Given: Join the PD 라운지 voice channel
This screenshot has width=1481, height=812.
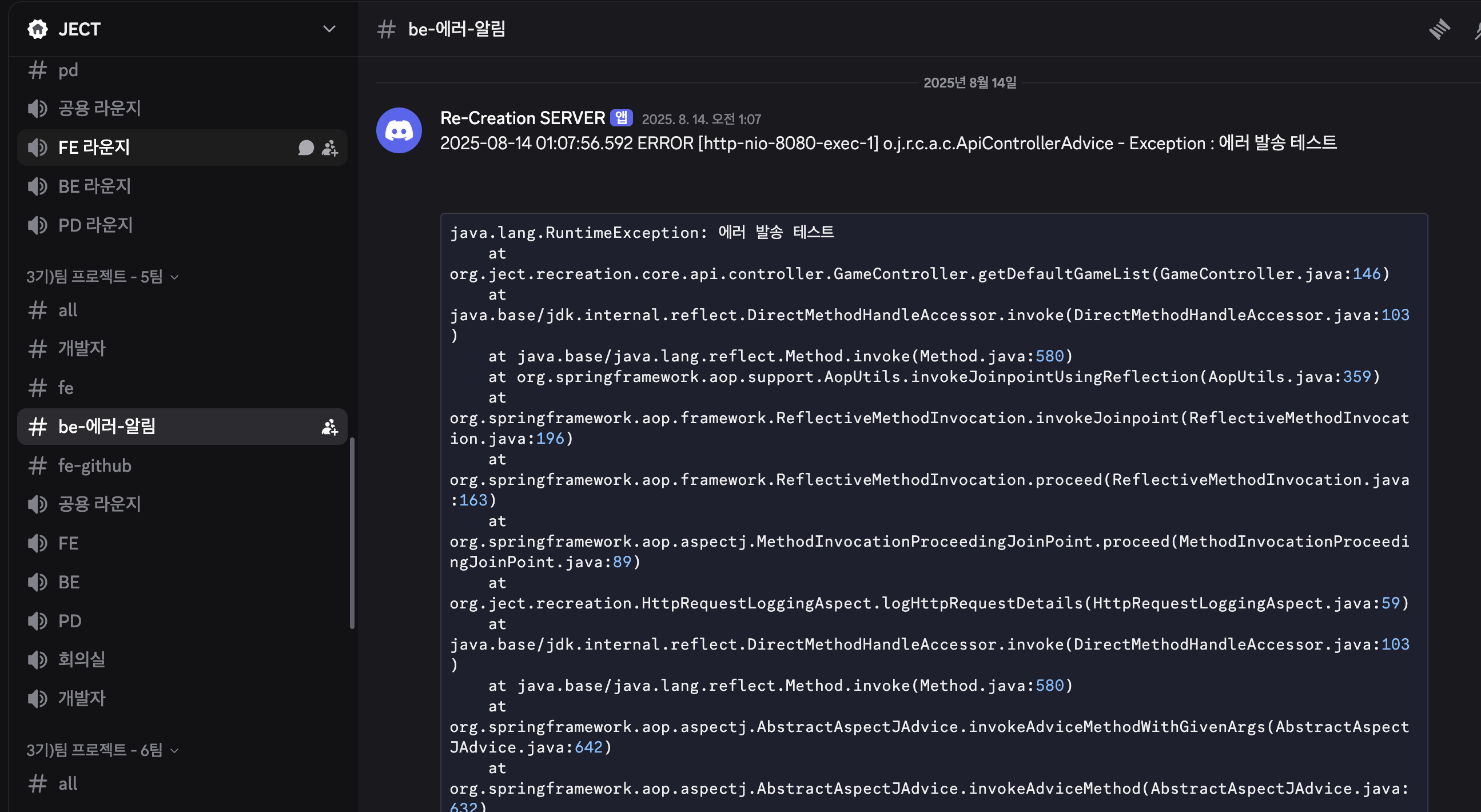Looking at the screenshot, I should [95, 225].
